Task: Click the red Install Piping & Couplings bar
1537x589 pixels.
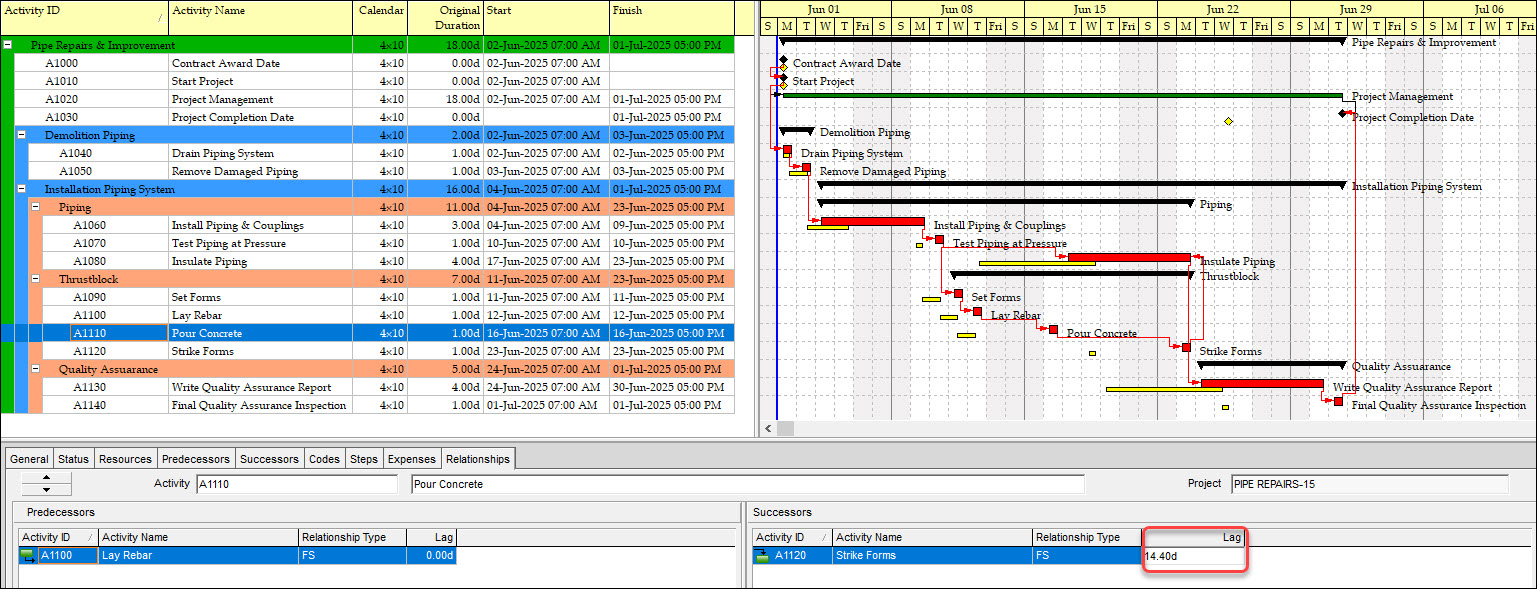Action: tap(872, 221)
